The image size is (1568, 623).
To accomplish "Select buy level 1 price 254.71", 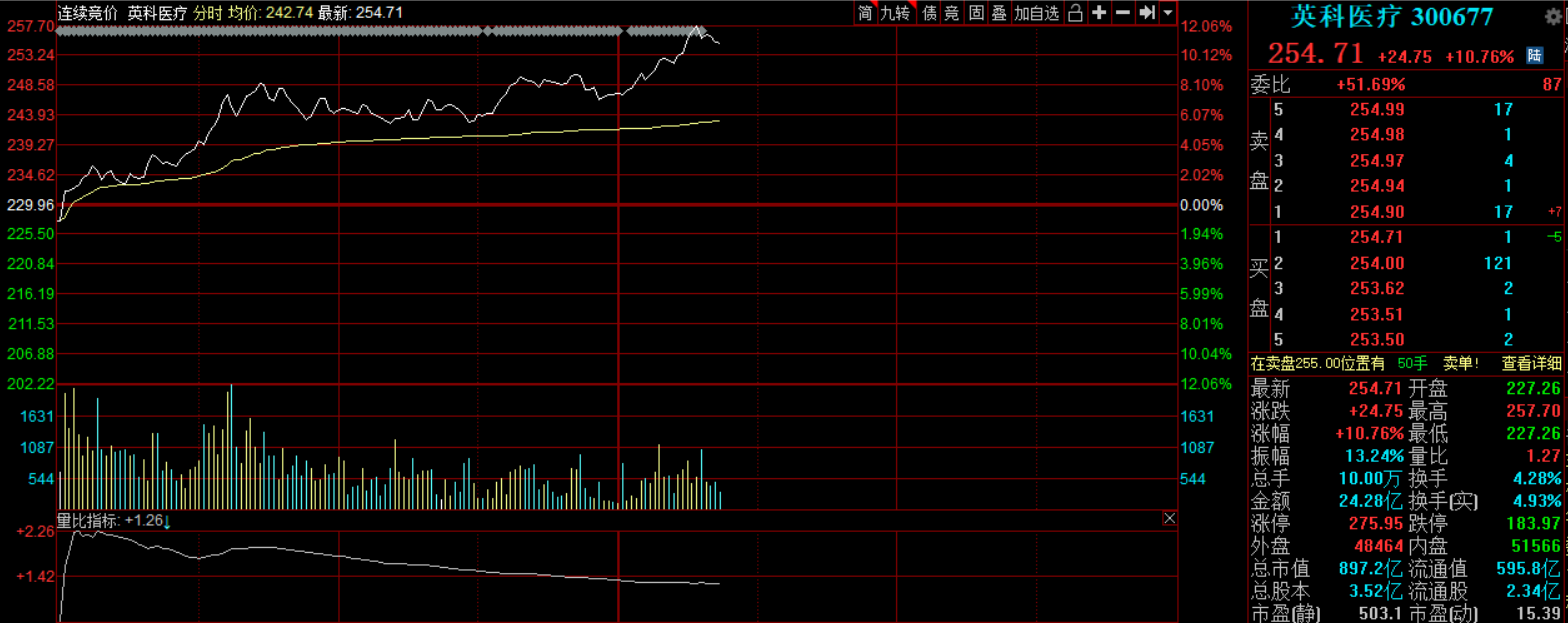I will point(1375,238).
